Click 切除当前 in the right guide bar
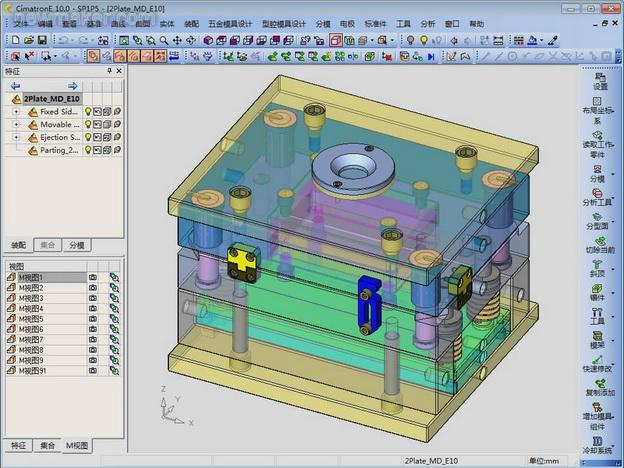624x468 pixels. click(x=600, y=245)
